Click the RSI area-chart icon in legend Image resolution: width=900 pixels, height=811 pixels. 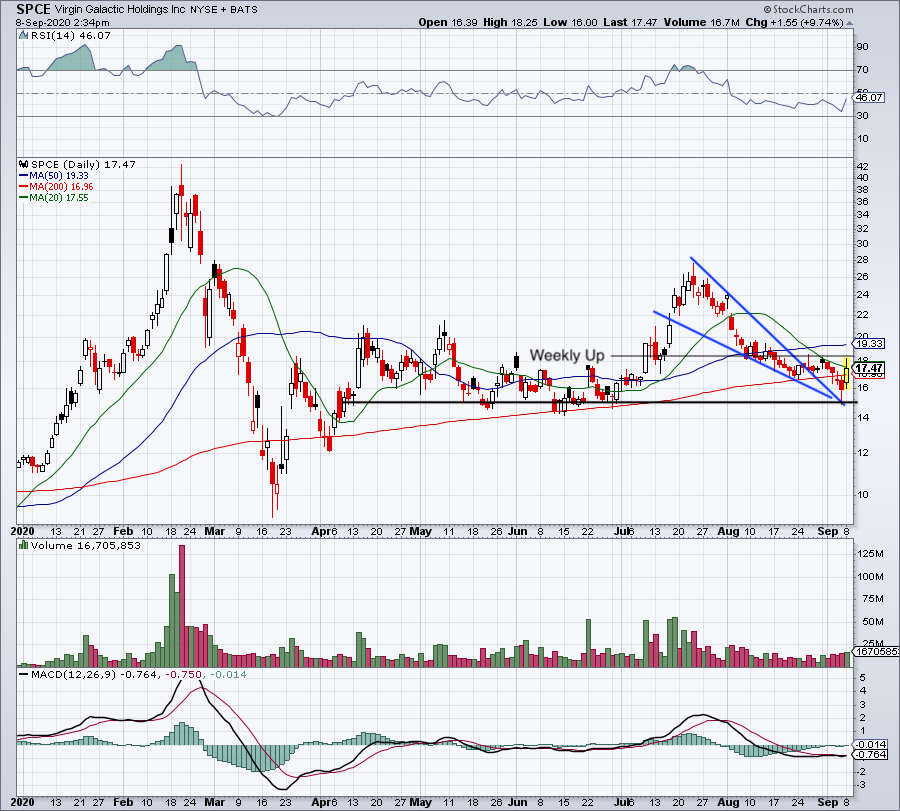pos(24,35)
